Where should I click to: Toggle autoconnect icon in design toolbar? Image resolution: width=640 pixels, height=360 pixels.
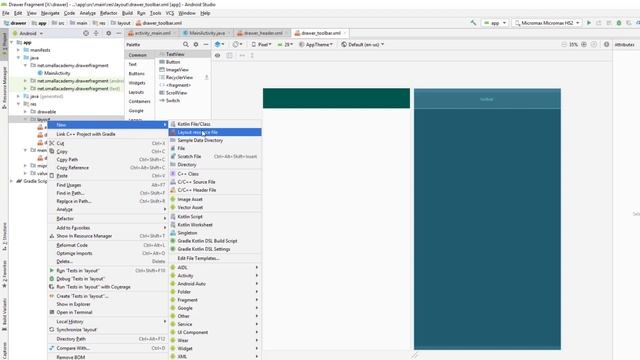(229, 55)
